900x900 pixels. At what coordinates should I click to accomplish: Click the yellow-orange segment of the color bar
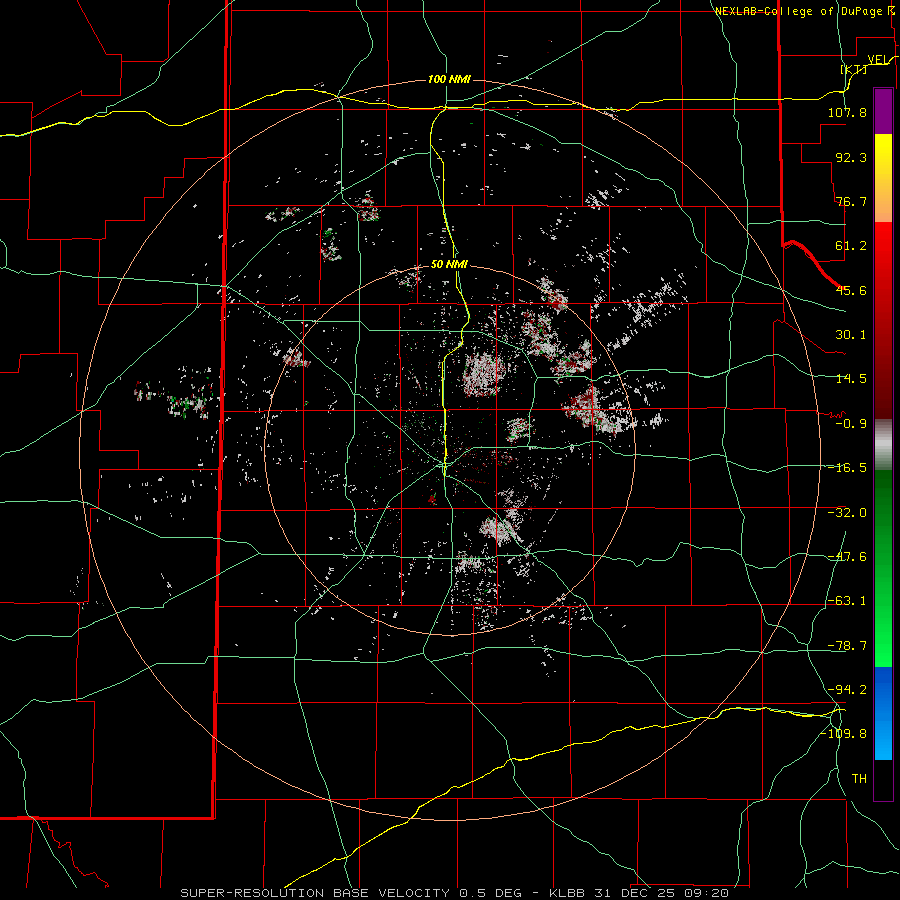(883, 178)
